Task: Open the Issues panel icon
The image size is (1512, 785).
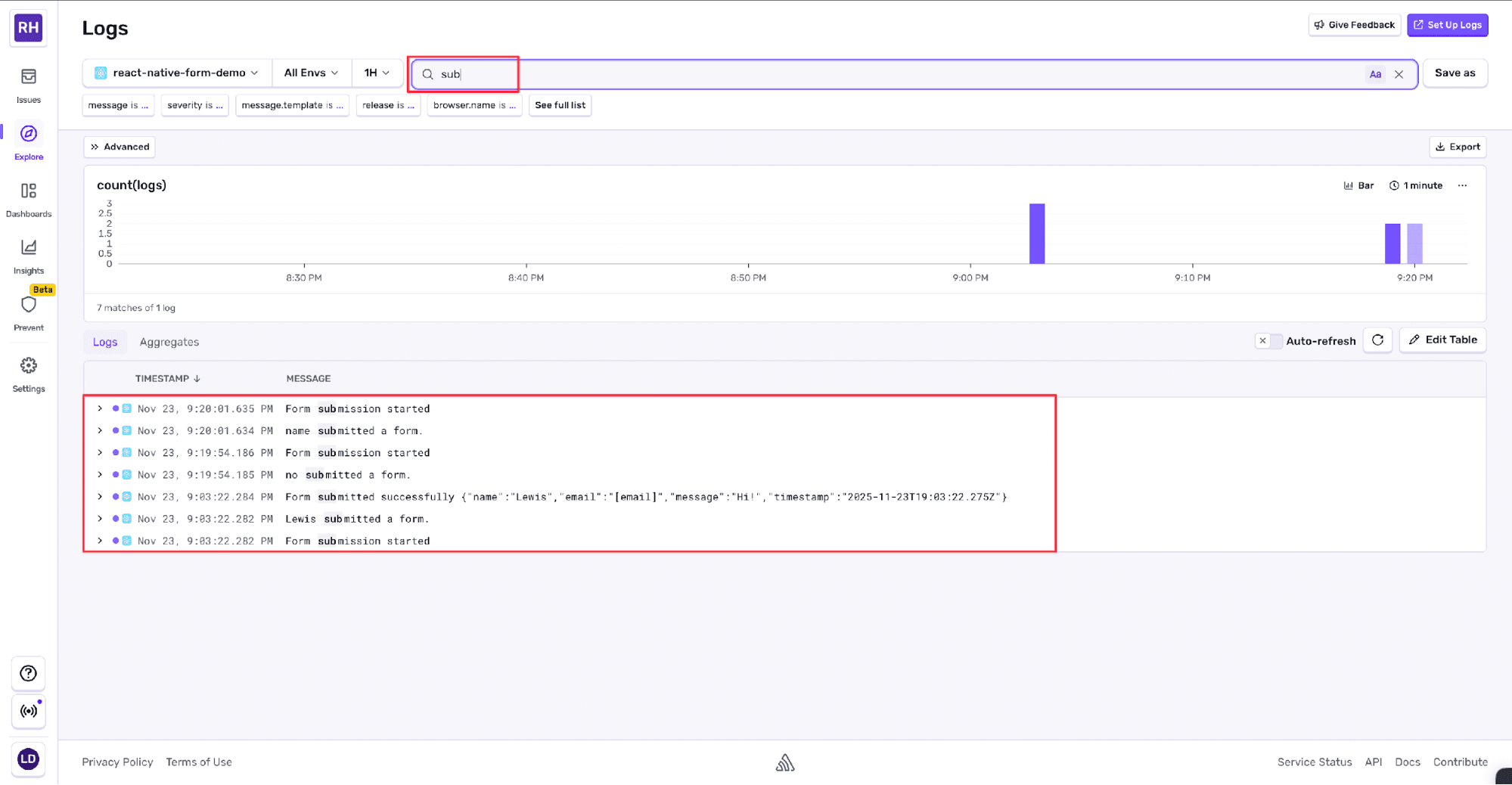Action: [29, 76]
